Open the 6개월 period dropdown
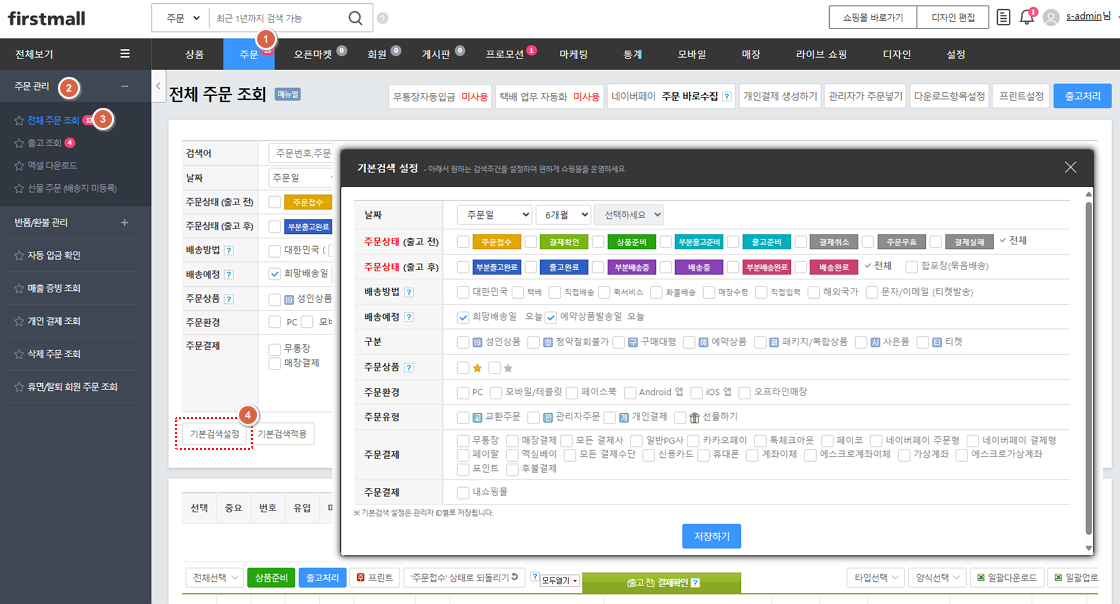The height and width of the screenshot is (604, 1120). point(563,215)
